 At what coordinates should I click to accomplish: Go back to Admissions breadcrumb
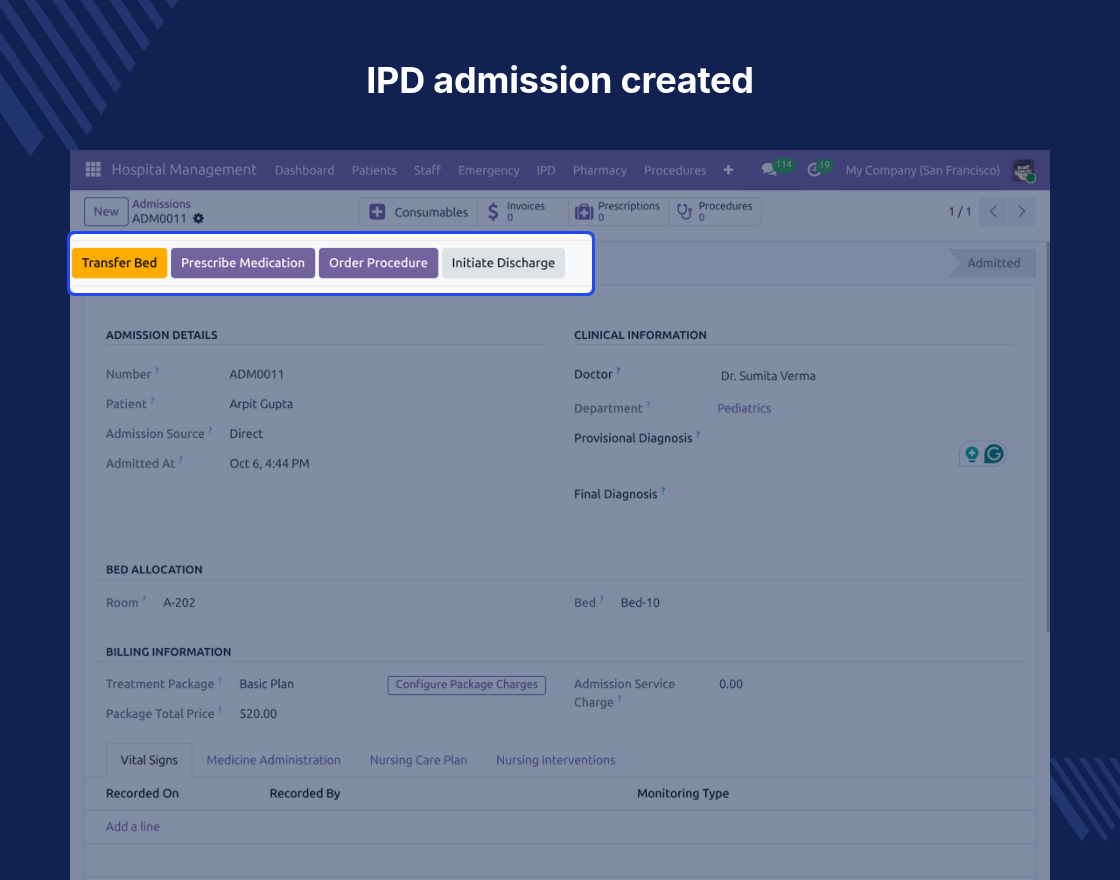(x=161, y=204)
